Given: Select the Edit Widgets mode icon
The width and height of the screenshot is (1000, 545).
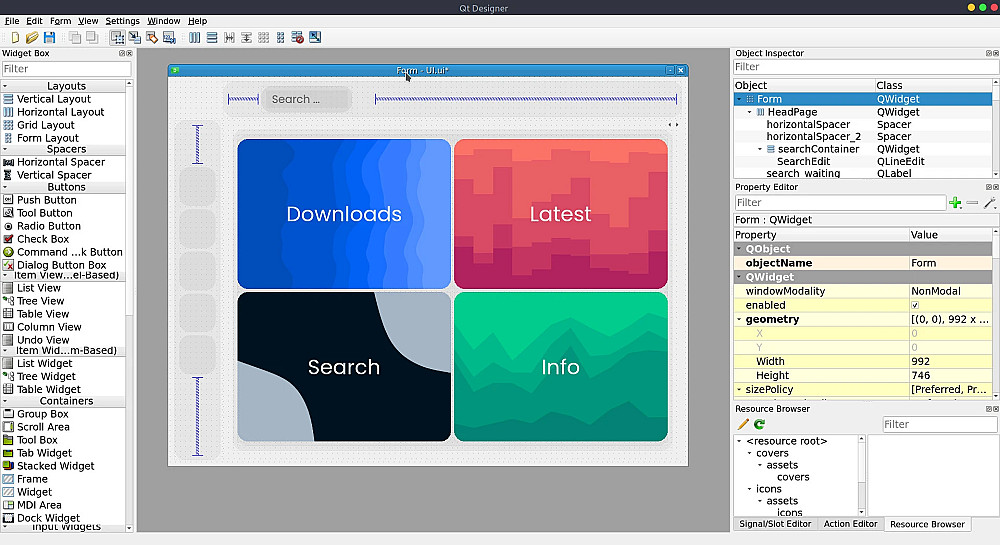Looking at the screenshot, I should point(118,38).
